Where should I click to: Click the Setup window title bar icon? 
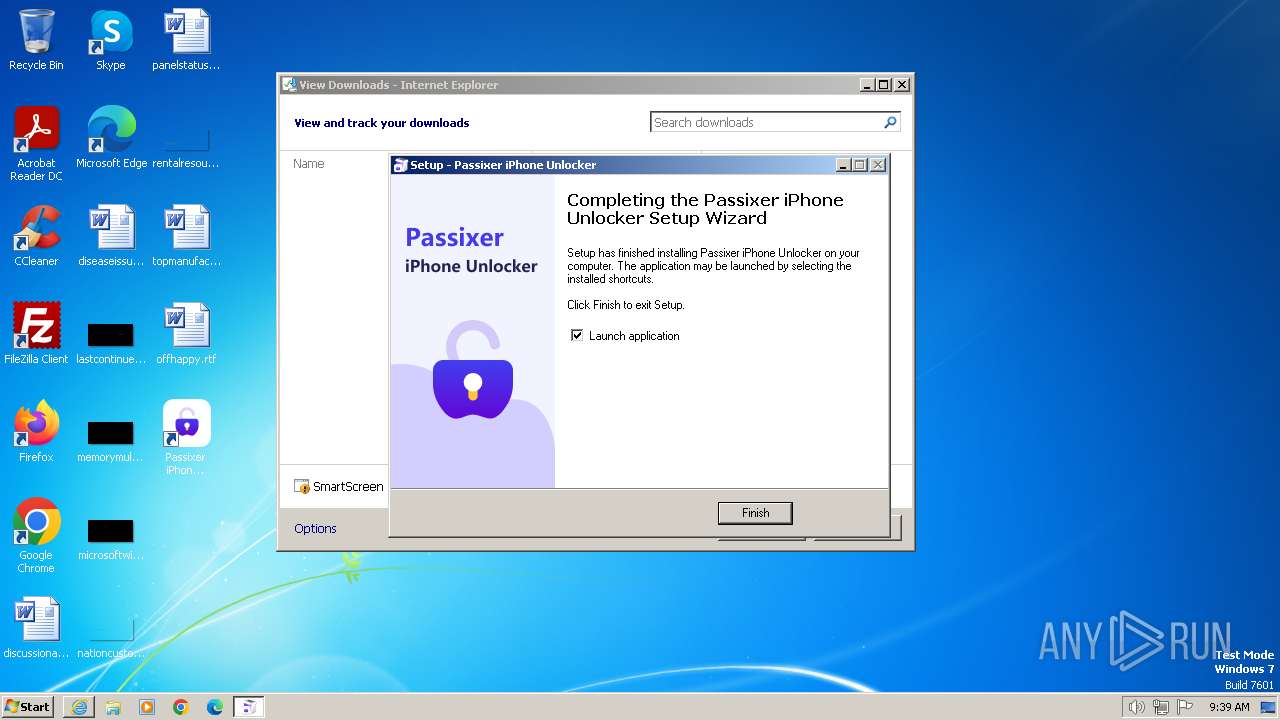(400, 165)
